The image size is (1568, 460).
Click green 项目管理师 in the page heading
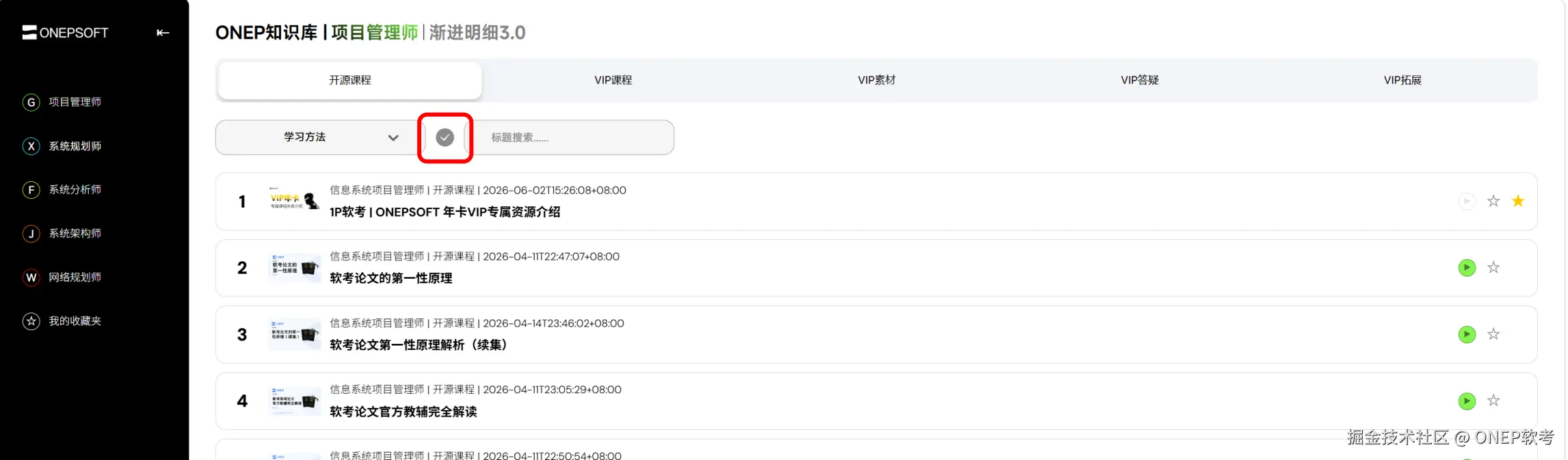coord(374,32)
